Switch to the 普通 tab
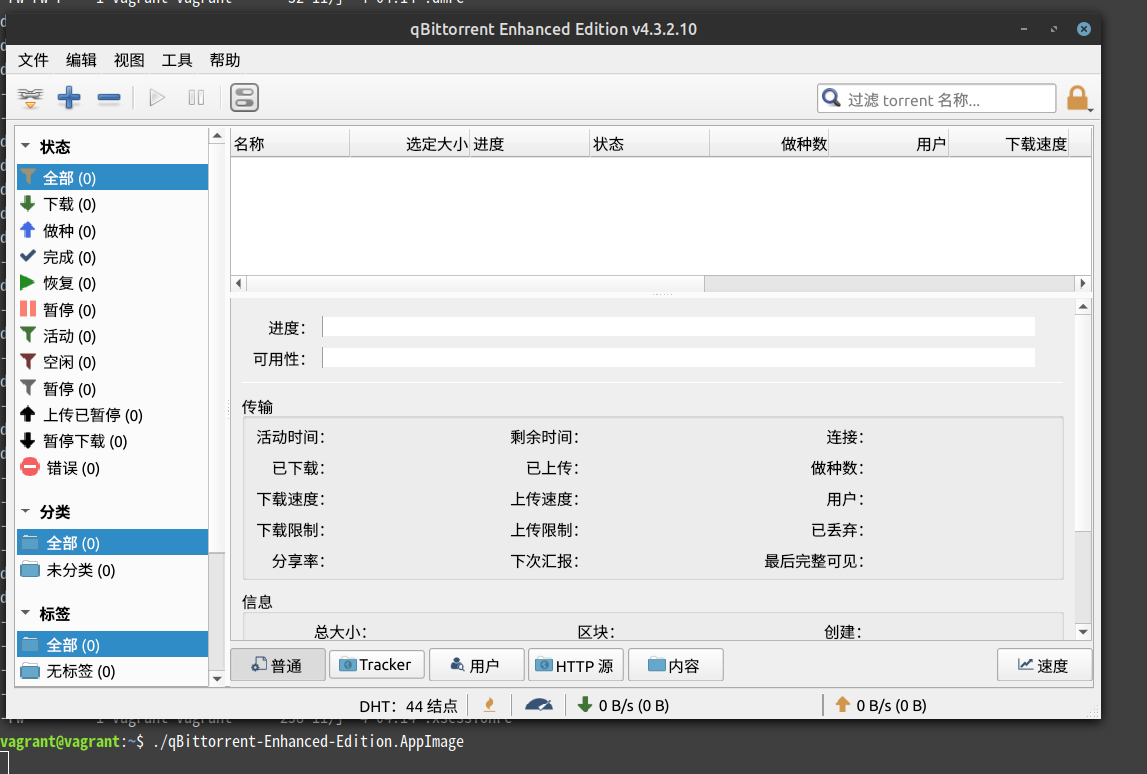This screenshot has height=774, width=1147. pos(278,665)
